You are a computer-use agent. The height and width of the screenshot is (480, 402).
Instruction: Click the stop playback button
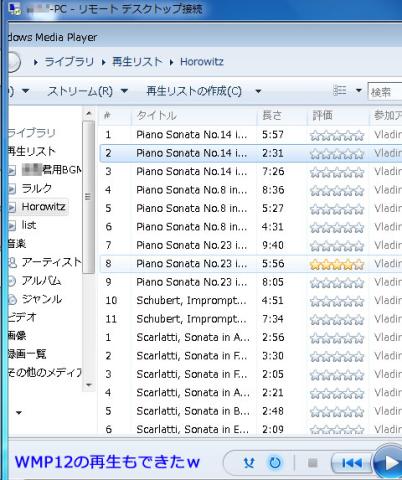(312, 463)
